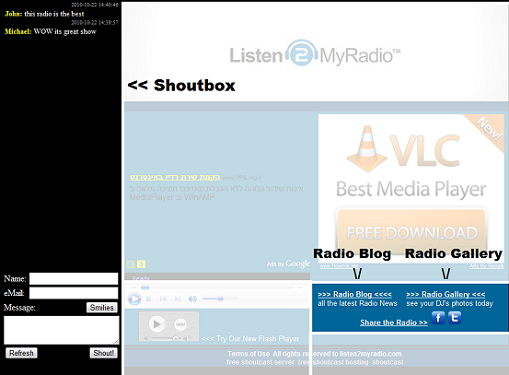Open the Radio Gallery link

[446, 294]
